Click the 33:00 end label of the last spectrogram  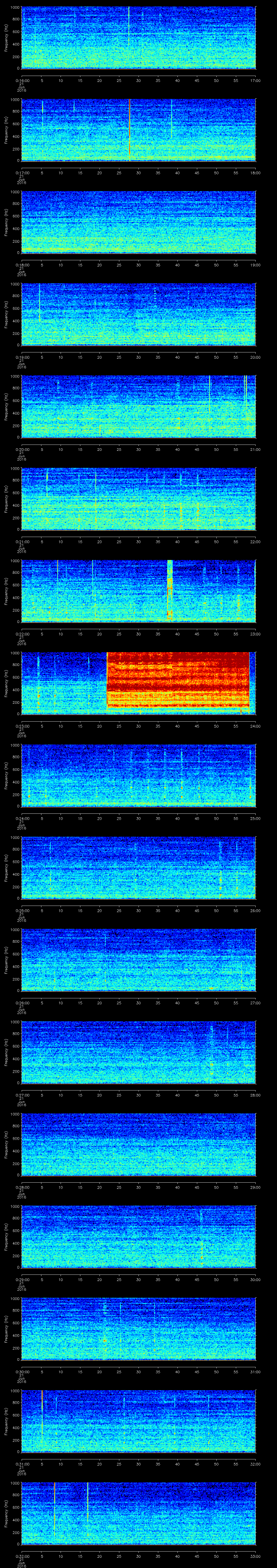click(255, 1556)
